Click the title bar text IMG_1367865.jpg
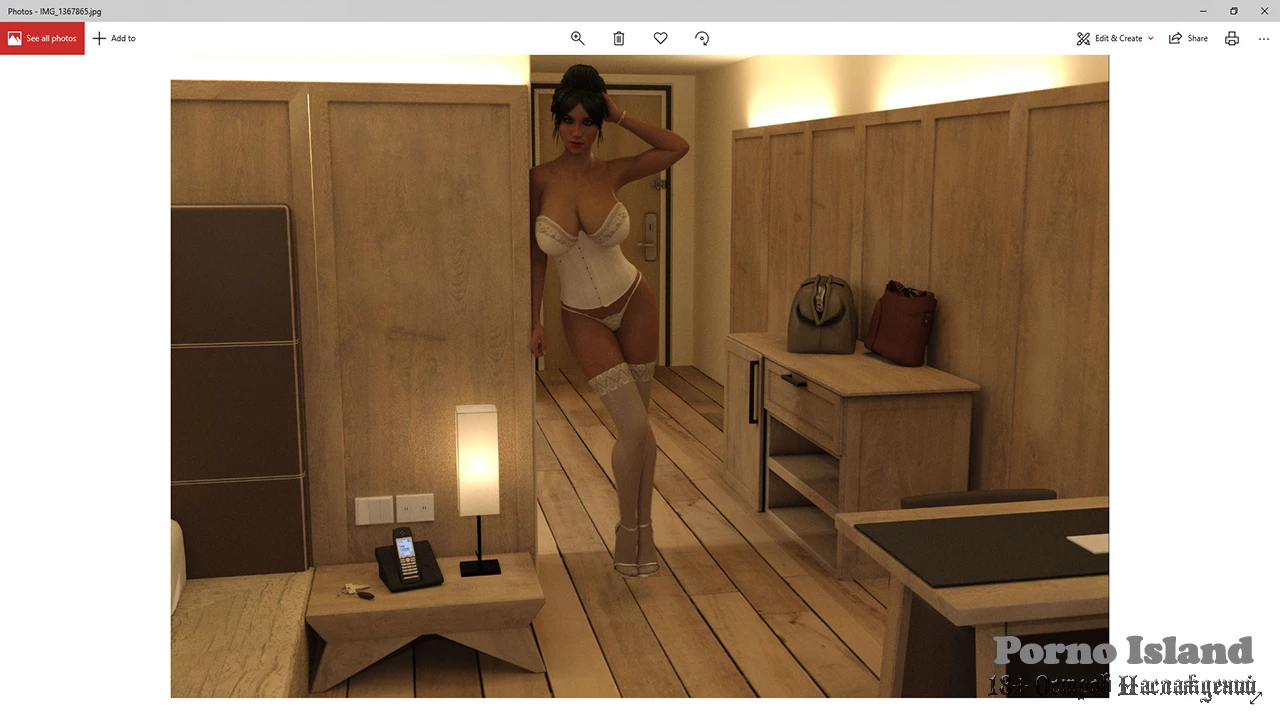Screen dimensions: 1280x720 70,11
